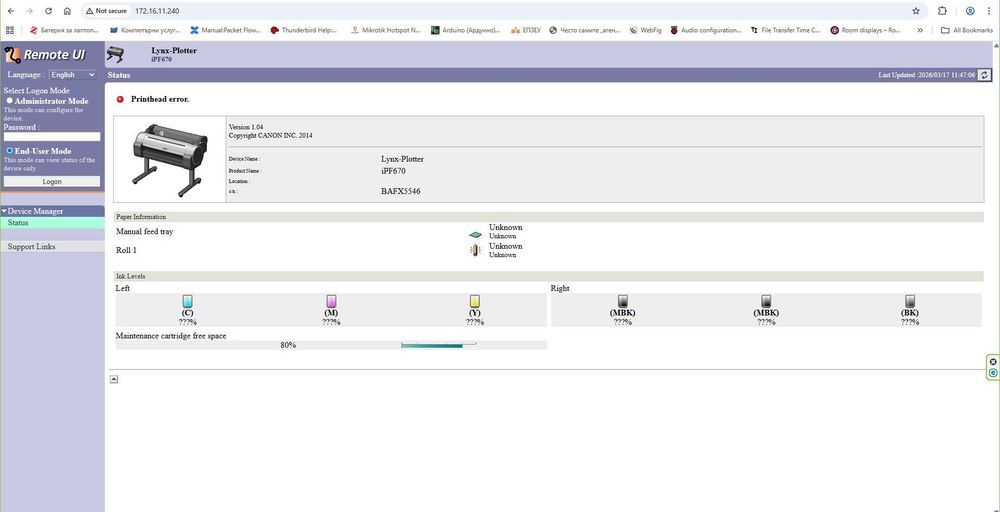Image resolution: width=1000 pixels, height=512 pixels.
Task: Open the WebFig bookmark
Action: coord(645,30)
